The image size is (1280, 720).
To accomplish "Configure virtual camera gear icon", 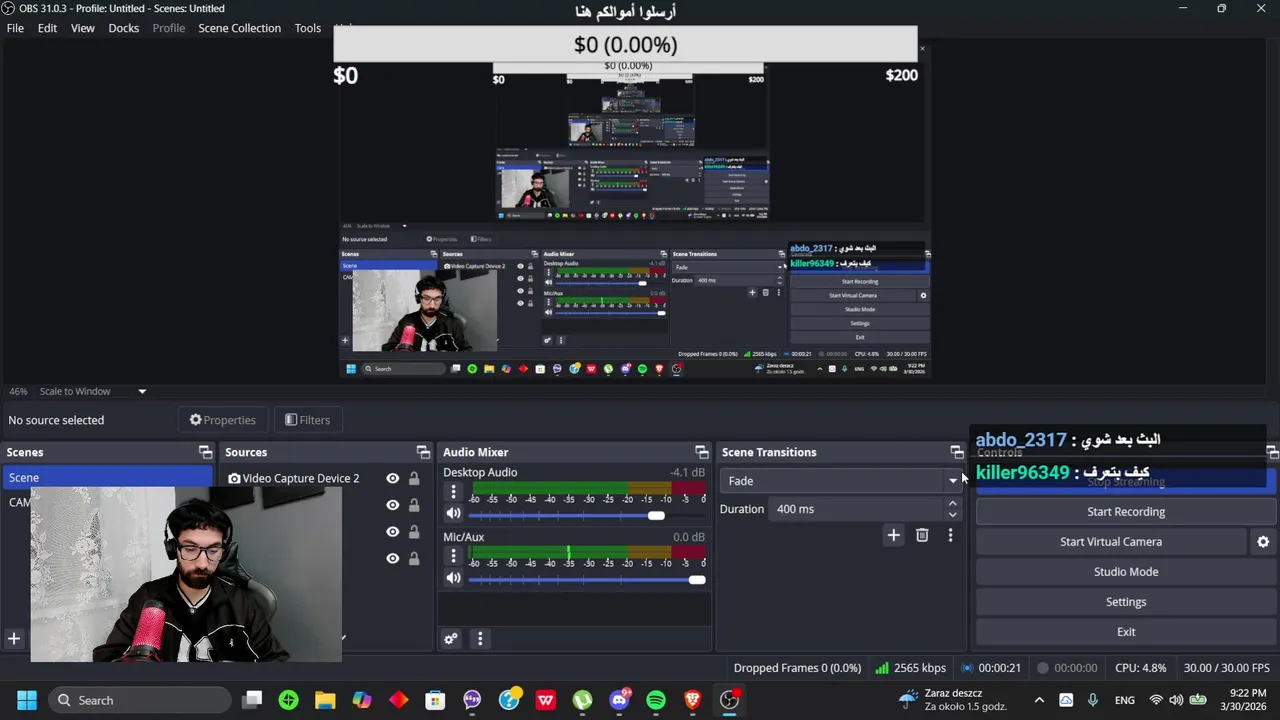I will (1263, 542).
